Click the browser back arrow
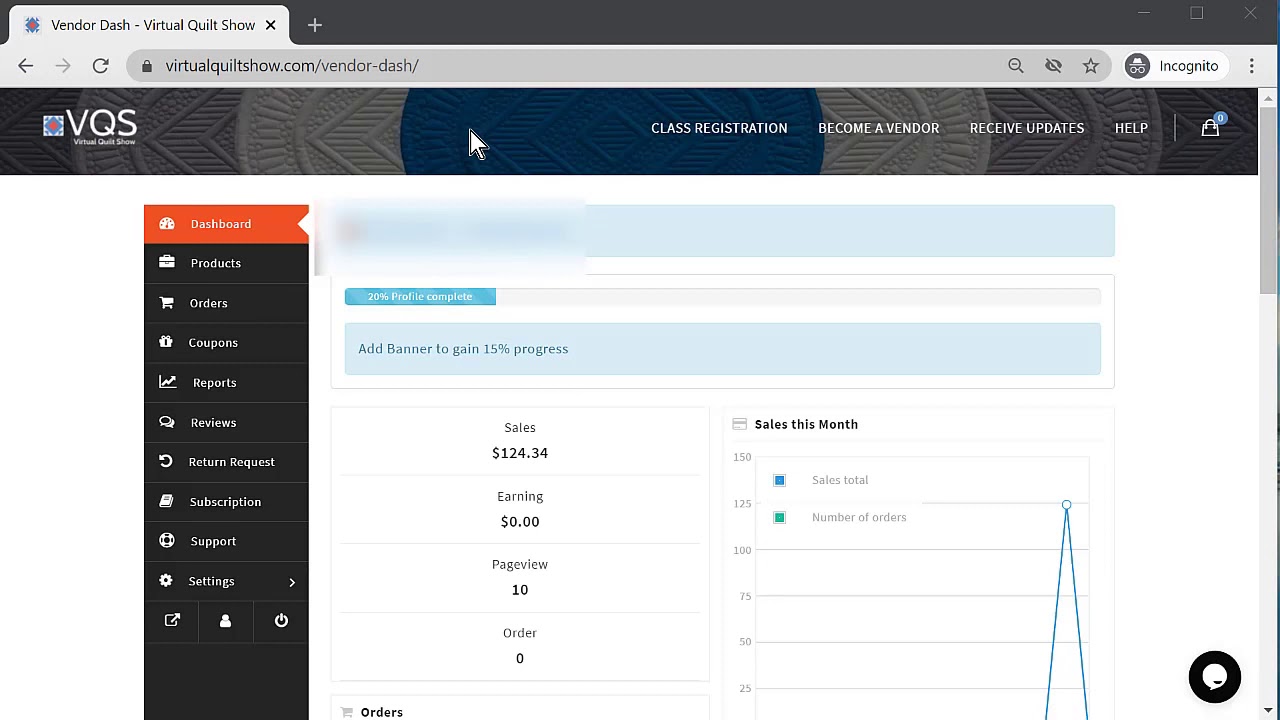This screenshot has width=1280, height=720. (x=26, y=66)
